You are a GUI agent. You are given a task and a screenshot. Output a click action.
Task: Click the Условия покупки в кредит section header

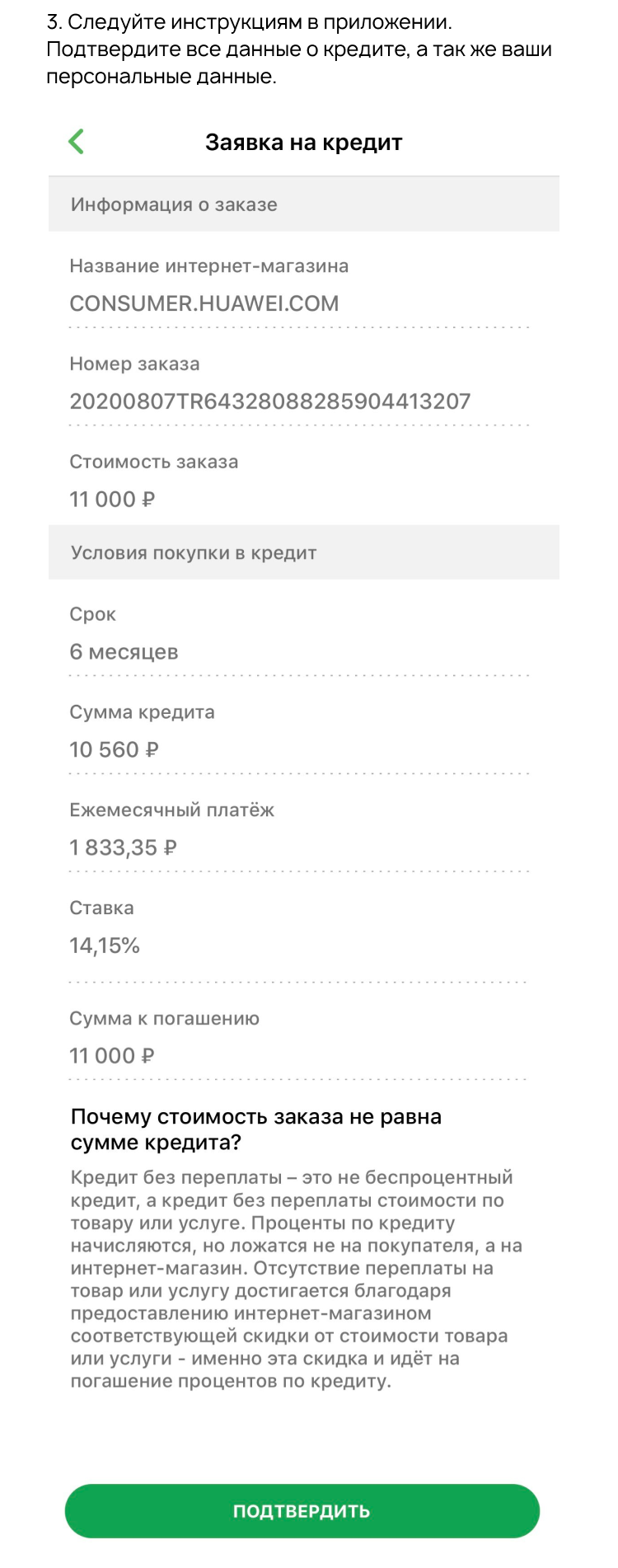pyautogui.click(x=194, y=553)
